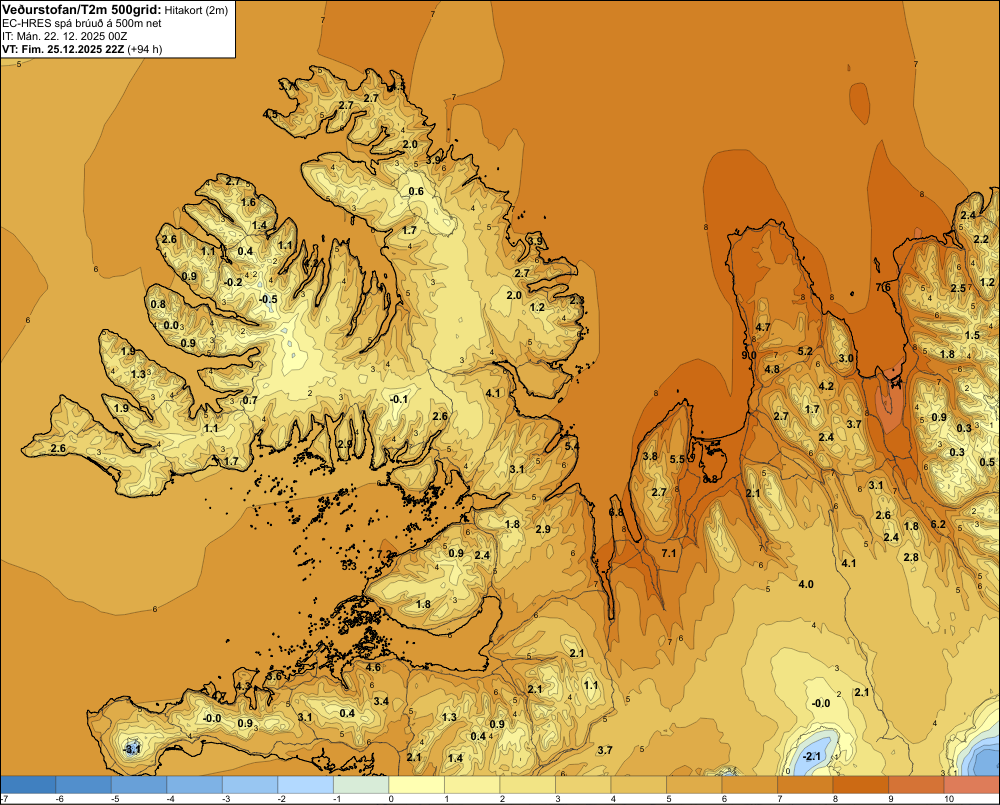Click the '4.7' temperature value

763,327
